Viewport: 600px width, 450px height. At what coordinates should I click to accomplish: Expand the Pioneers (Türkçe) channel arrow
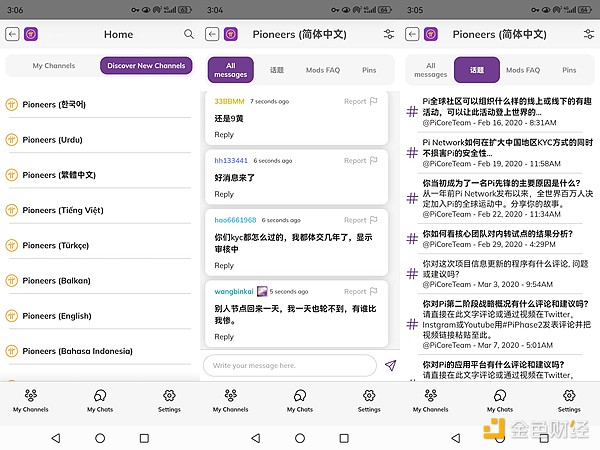(x=187, y=246)
